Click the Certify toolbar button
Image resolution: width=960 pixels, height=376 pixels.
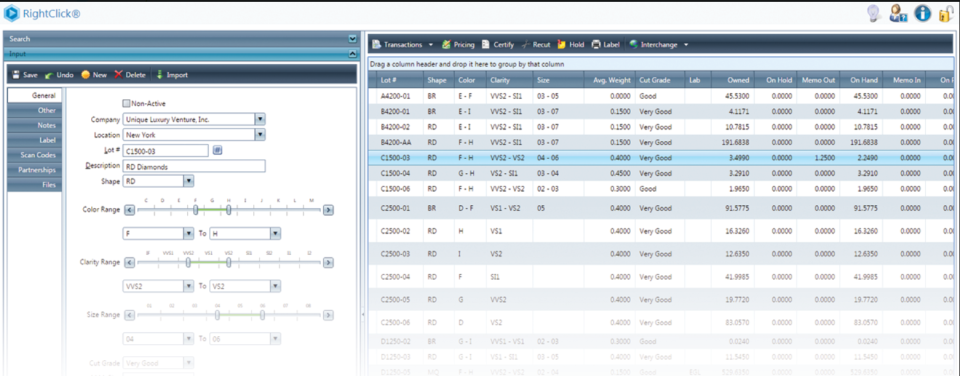pyautogui.click(x=498, y=45)
